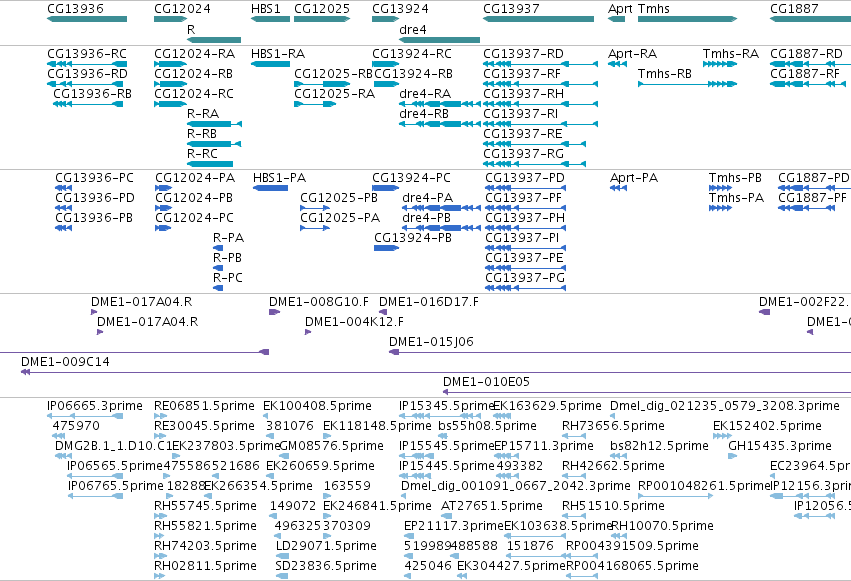
Task: Click protein label CG13936-PC
Action: tap(94, 178)
